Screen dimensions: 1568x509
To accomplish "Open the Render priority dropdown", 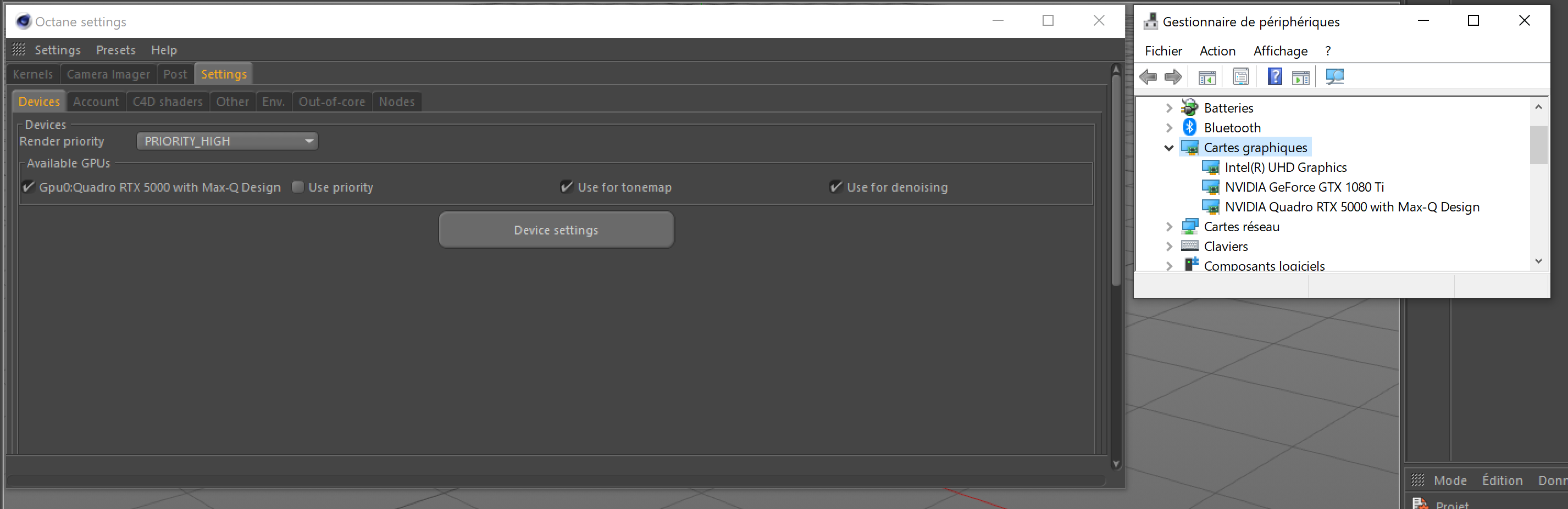I will point(227,141).
